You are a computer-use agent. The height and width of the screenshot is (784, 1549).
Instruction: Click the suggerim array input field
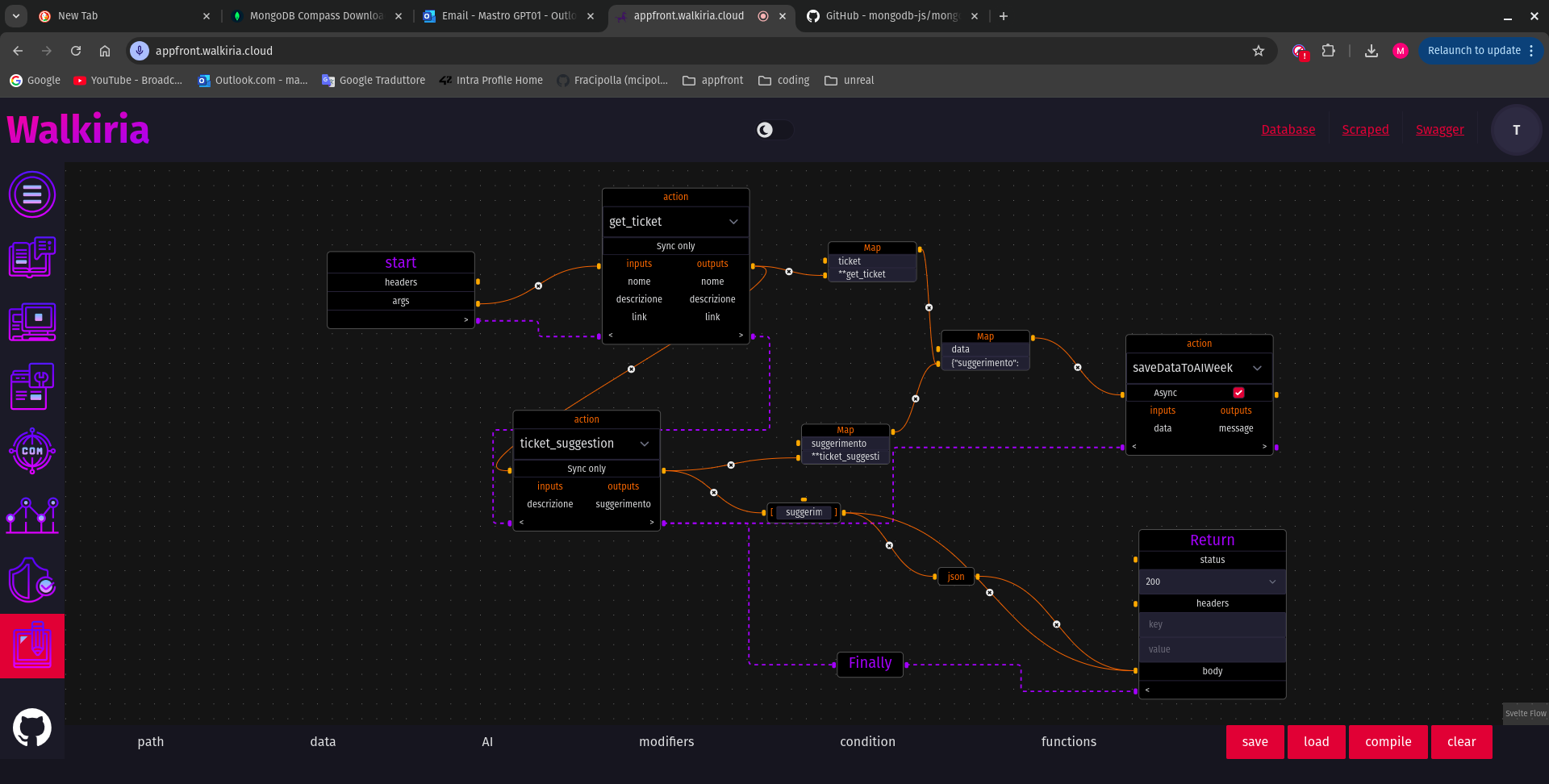(x=804, y=512)
